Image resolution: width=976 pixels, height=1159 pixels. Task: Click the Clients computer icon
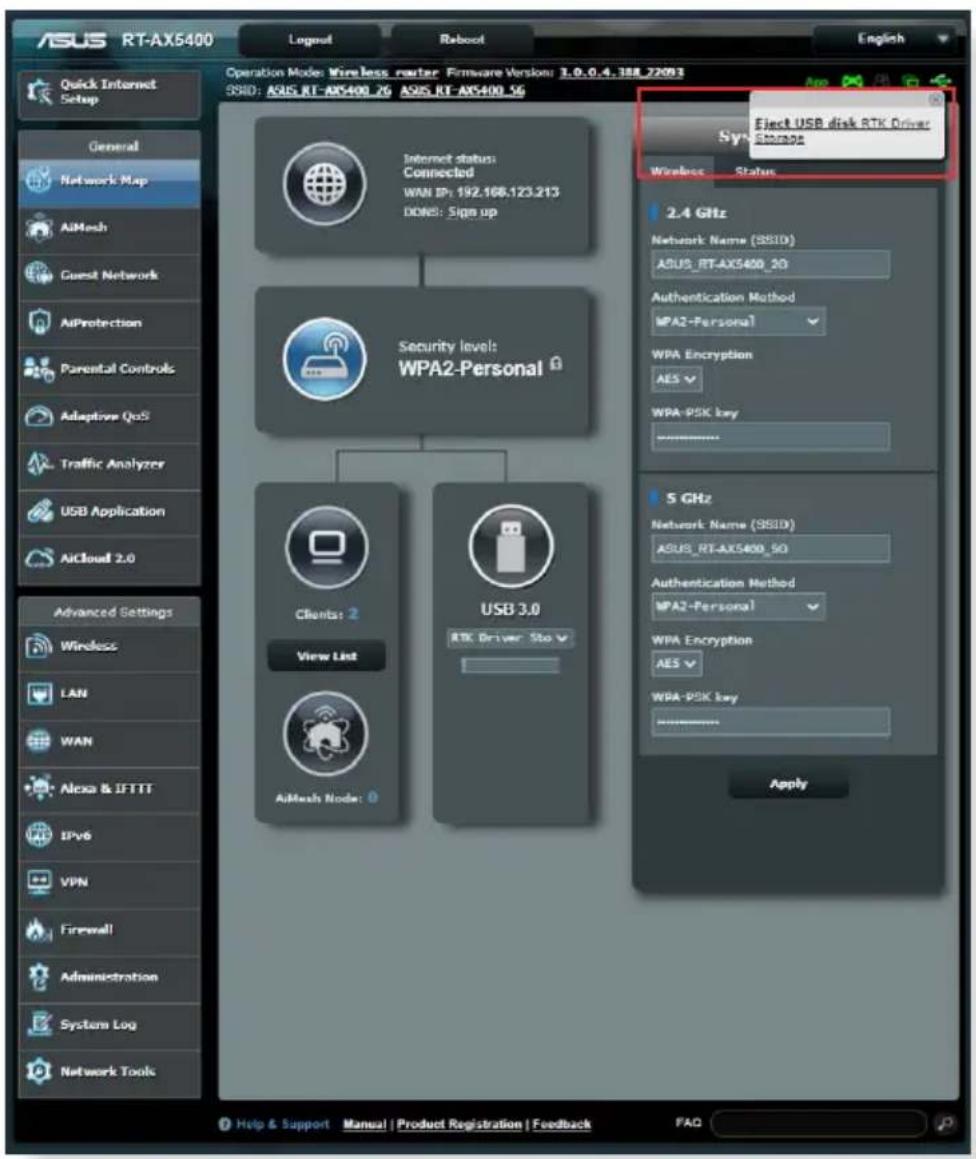[x=326, y=547]
